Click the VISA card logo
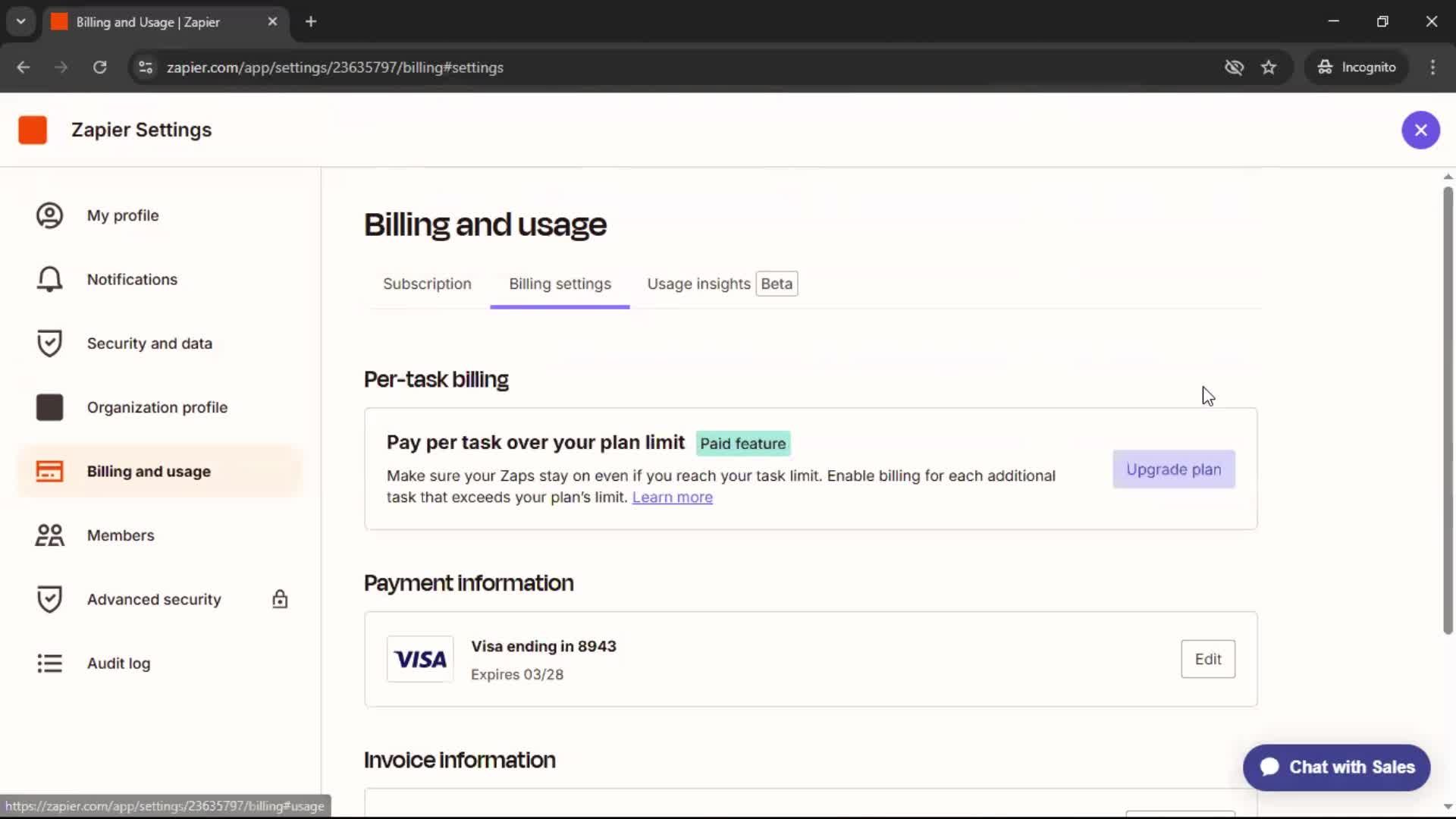1456x819 pixels. (420, 659)
